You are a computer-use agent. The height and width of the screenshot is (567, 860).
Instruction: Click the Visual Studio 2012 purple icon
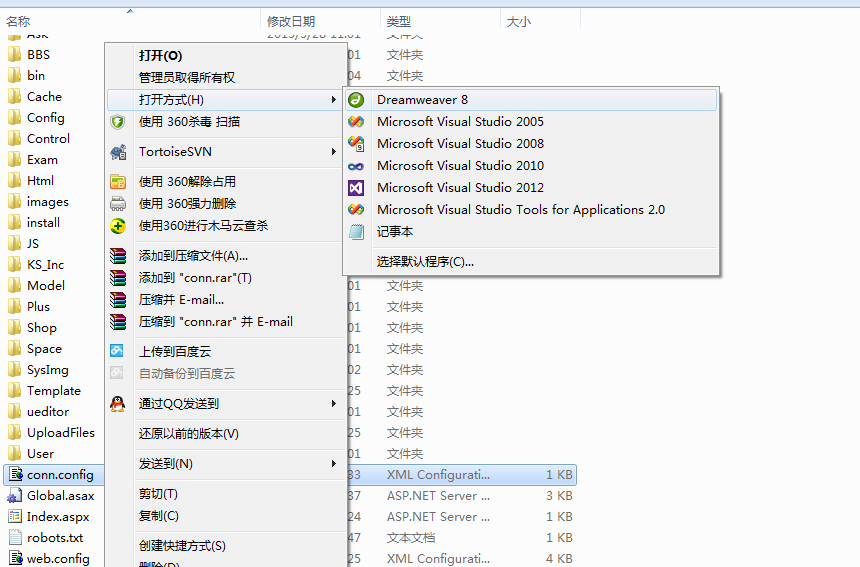click(356, 188)
